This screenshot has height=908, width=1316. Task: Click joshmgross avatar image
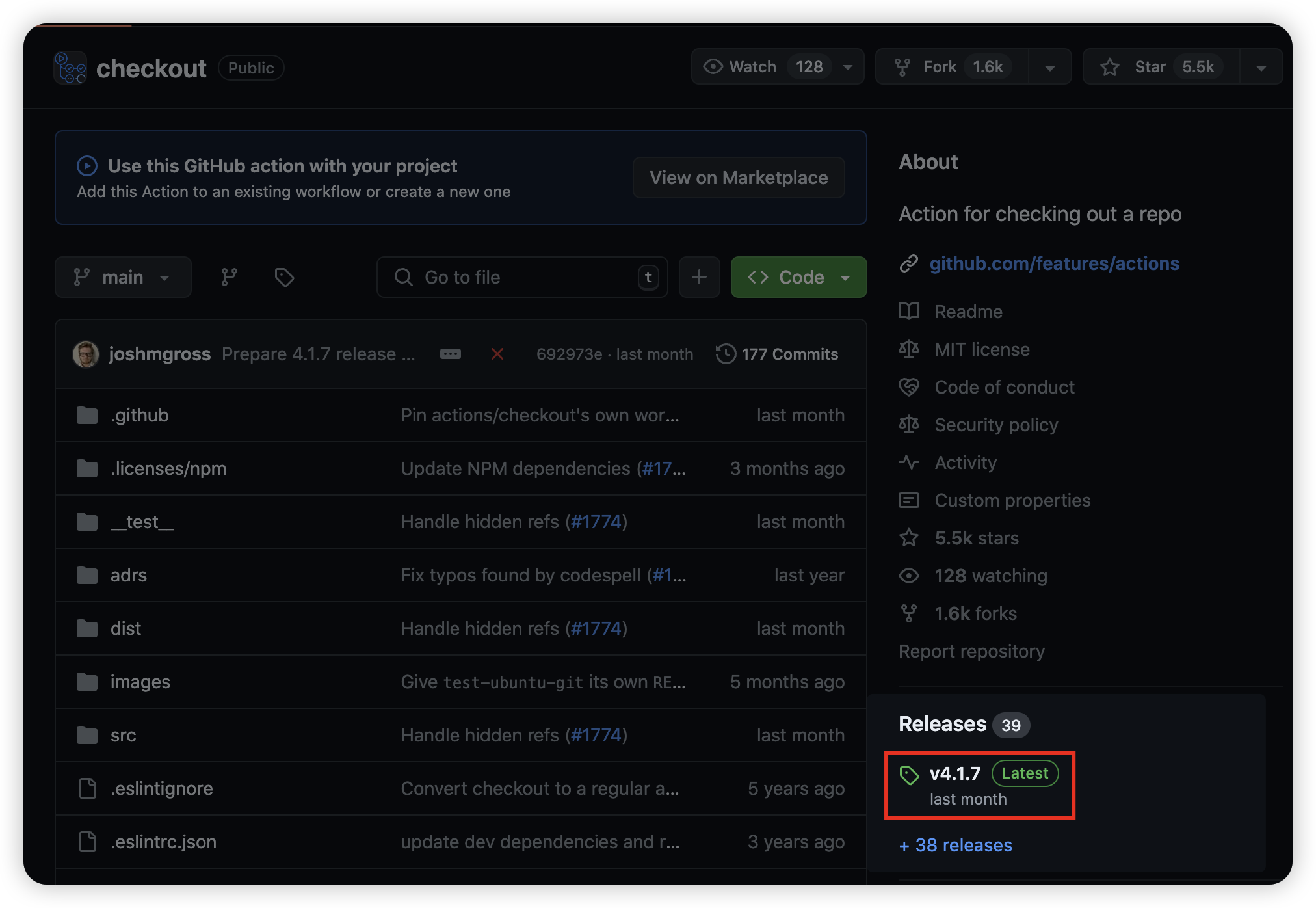tap(86, 354)
